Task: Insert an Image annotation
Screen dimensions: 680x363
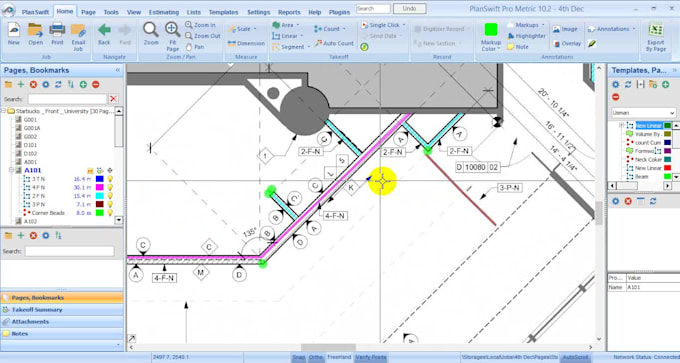Action: pyautogui.click(x=565, y=29)
